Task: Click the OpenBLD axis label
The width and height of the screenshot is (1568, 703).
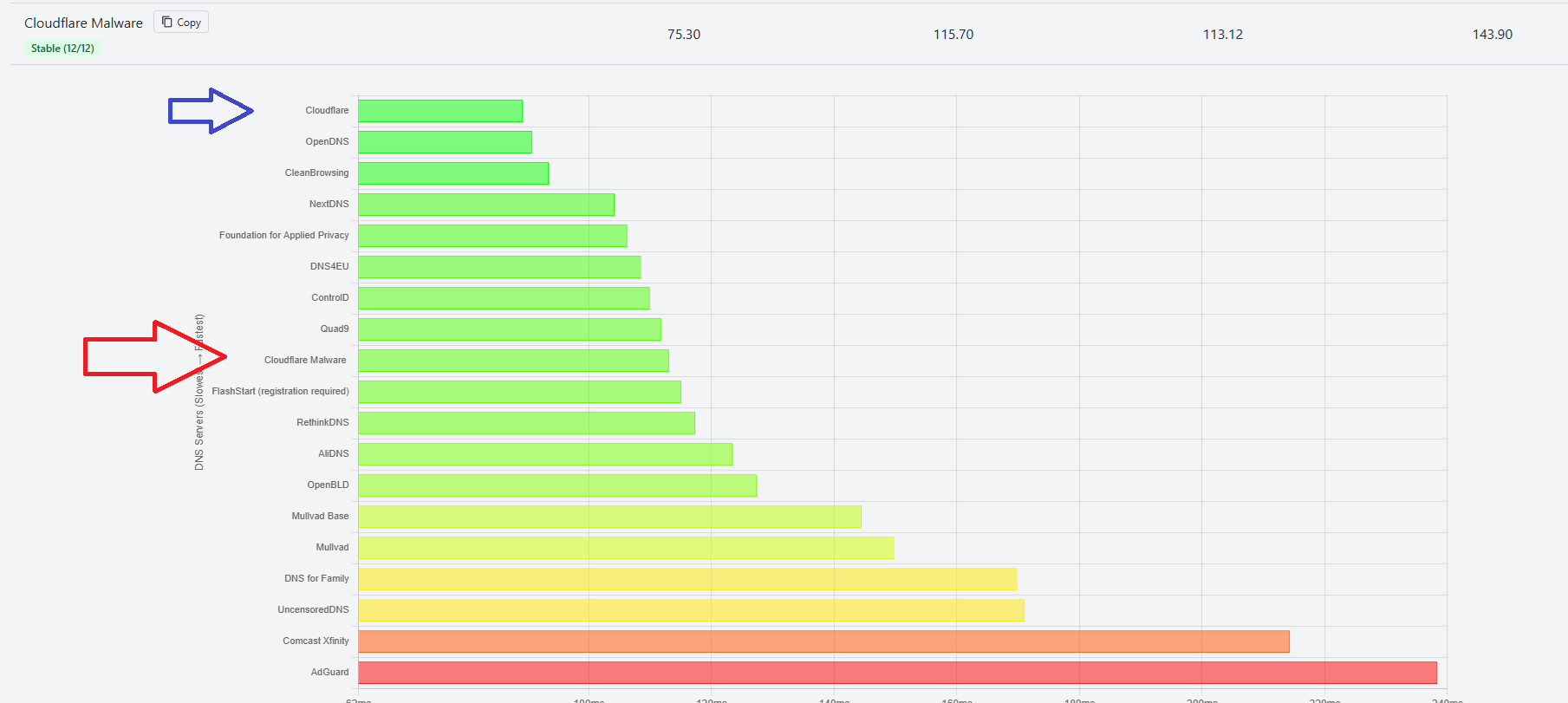Action: 328,485
